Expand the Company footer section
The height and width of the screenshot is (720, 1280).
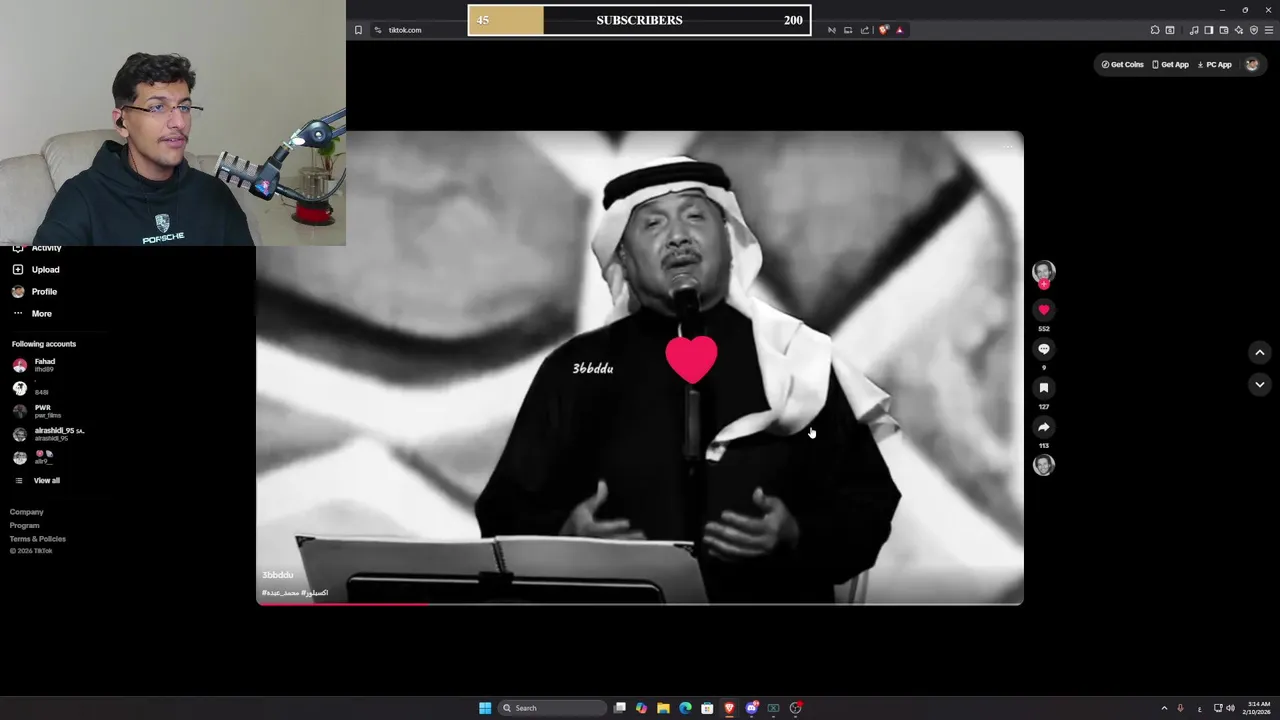(x=27, y=512)
